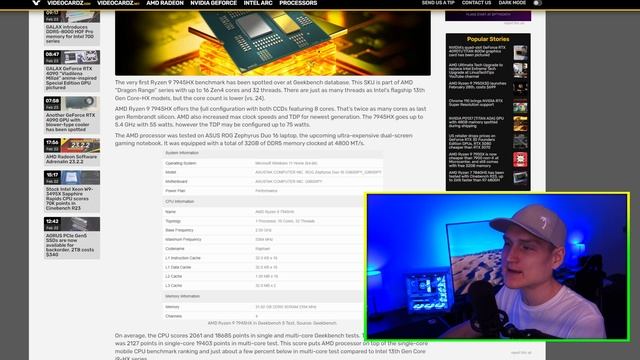Open GALAX DDR5-8000 HOF Pro memory story
640x360 pixels.
[x=70, y=34]
